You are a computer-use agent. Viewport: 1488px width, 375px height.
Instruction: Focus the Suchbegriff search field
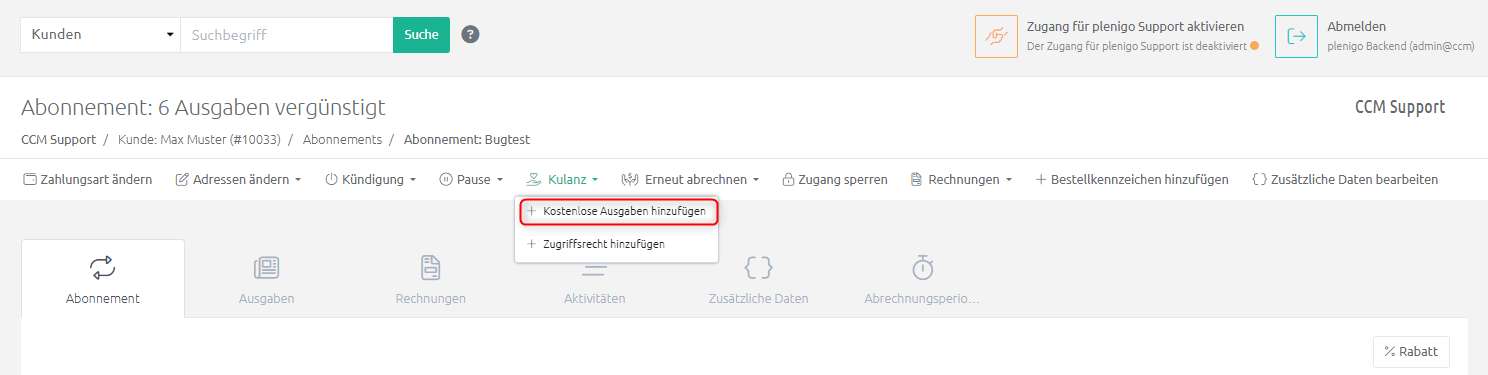tap(287, 34)
